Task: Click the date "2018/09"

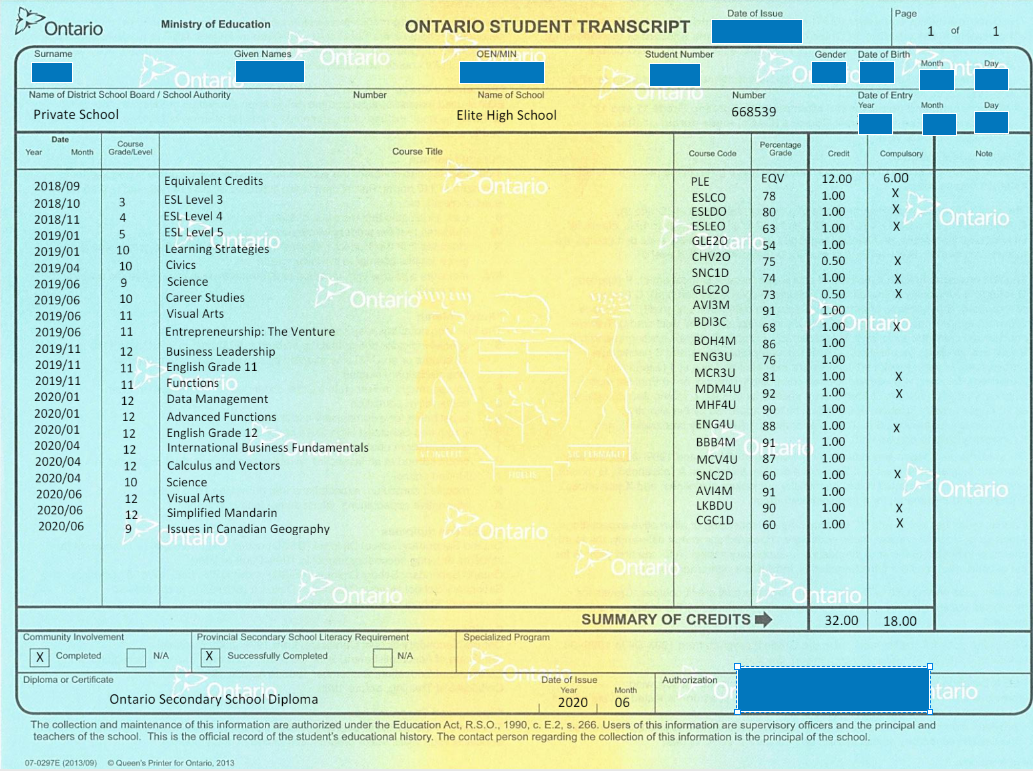Action: [x=57, y=186]
